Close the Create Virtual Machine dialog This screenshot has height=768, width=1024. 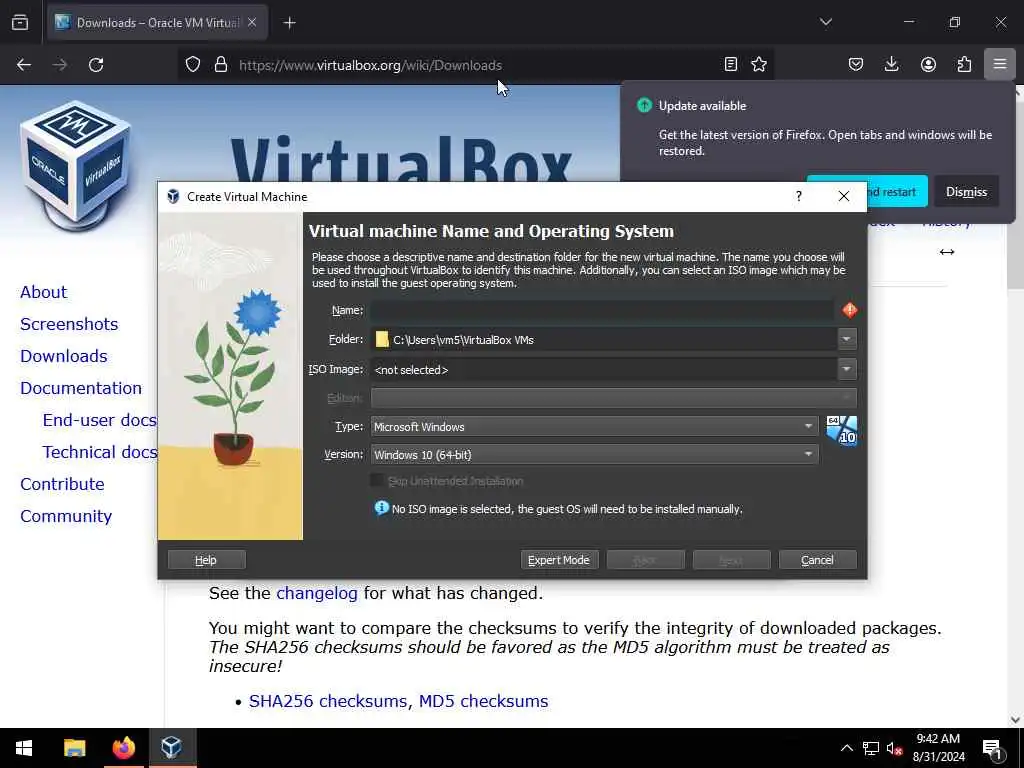click(x=844, y=197)
